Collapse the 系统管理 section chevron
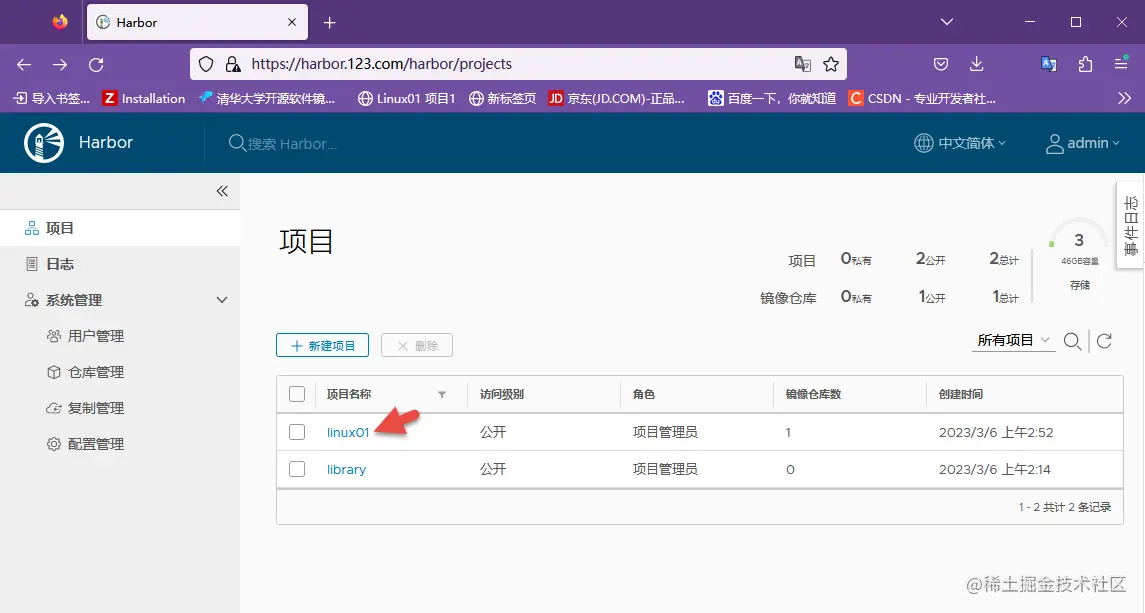 coord(222,300)
